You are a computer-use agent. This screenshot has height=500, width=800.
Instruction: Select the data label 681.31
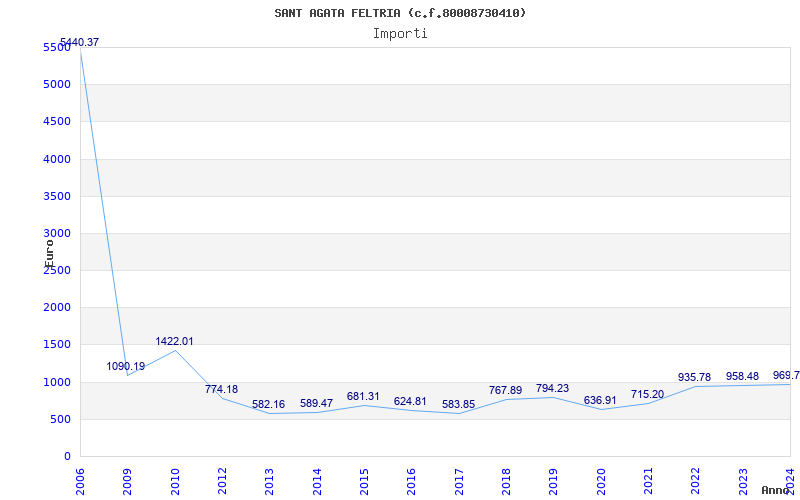click(363, 396)
